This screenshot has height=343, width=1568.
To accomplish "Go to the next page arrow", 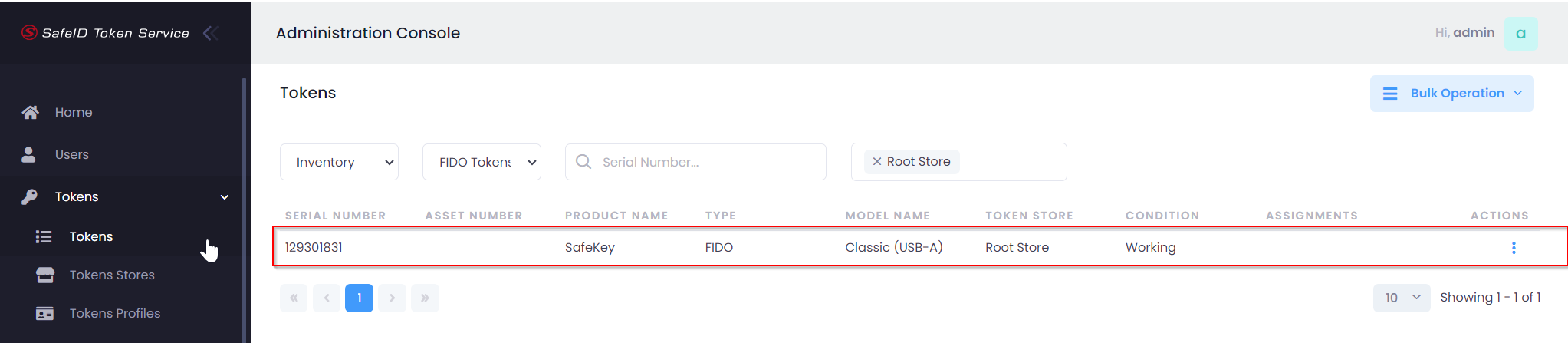I will click(x=392, y=298).
